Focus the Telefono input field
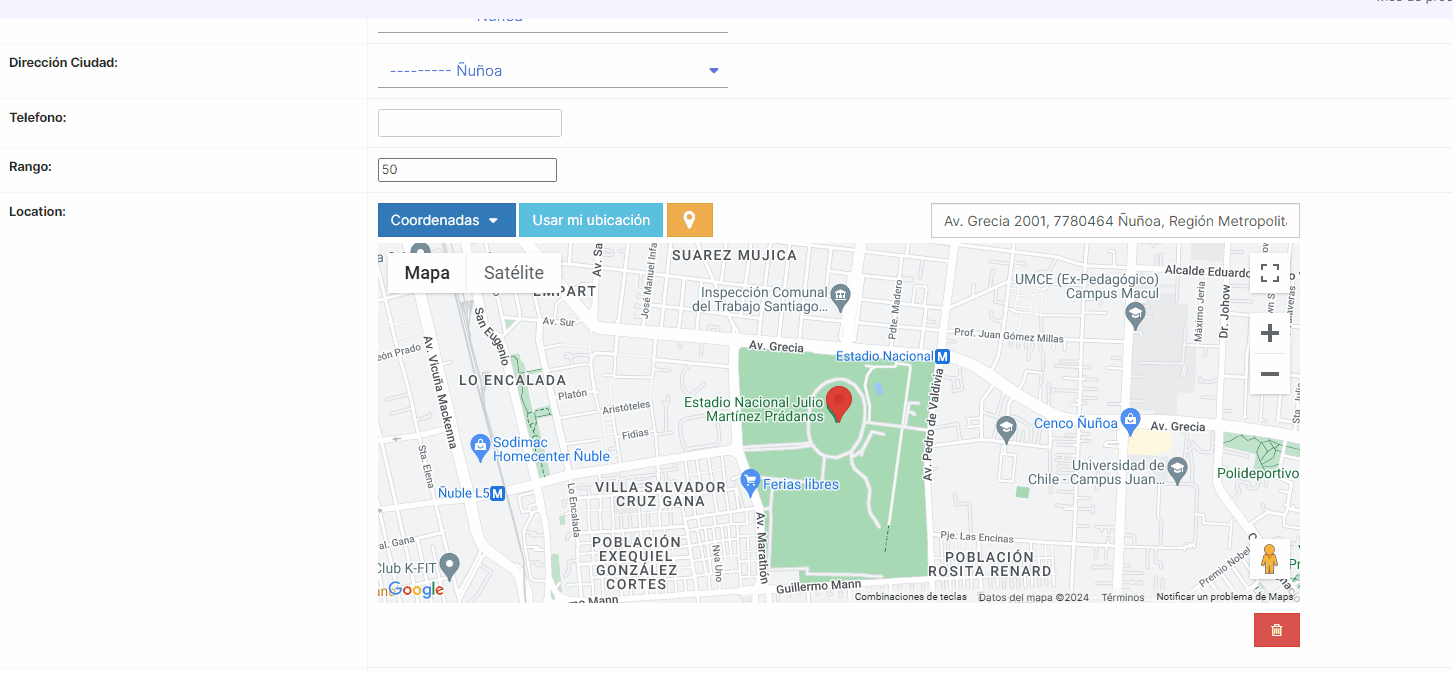This screenshot has width=1453, height=674. click(x=470, y=123)
